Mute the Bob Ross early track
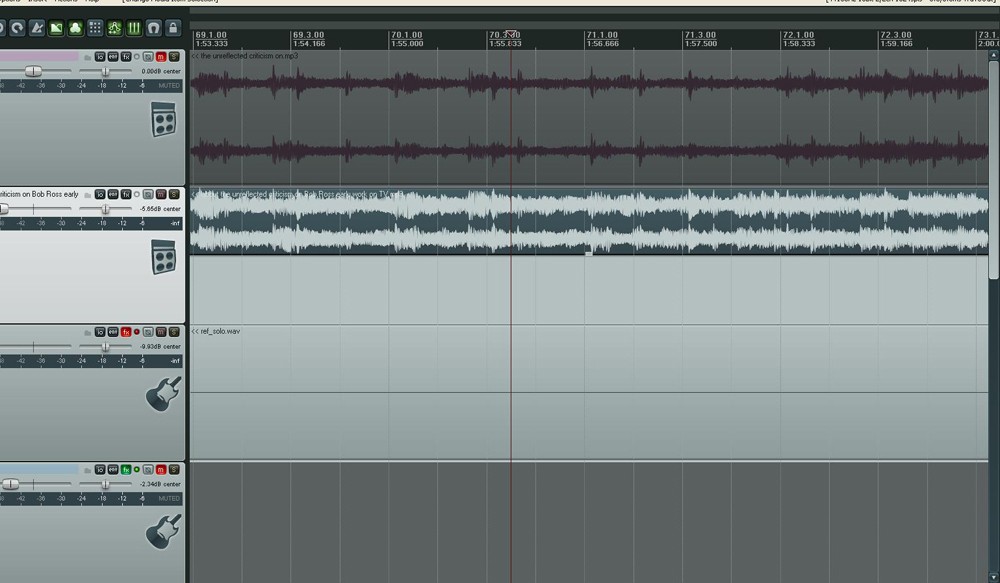The height and width of the screenshot is (583, 1000). click(161, 194)
